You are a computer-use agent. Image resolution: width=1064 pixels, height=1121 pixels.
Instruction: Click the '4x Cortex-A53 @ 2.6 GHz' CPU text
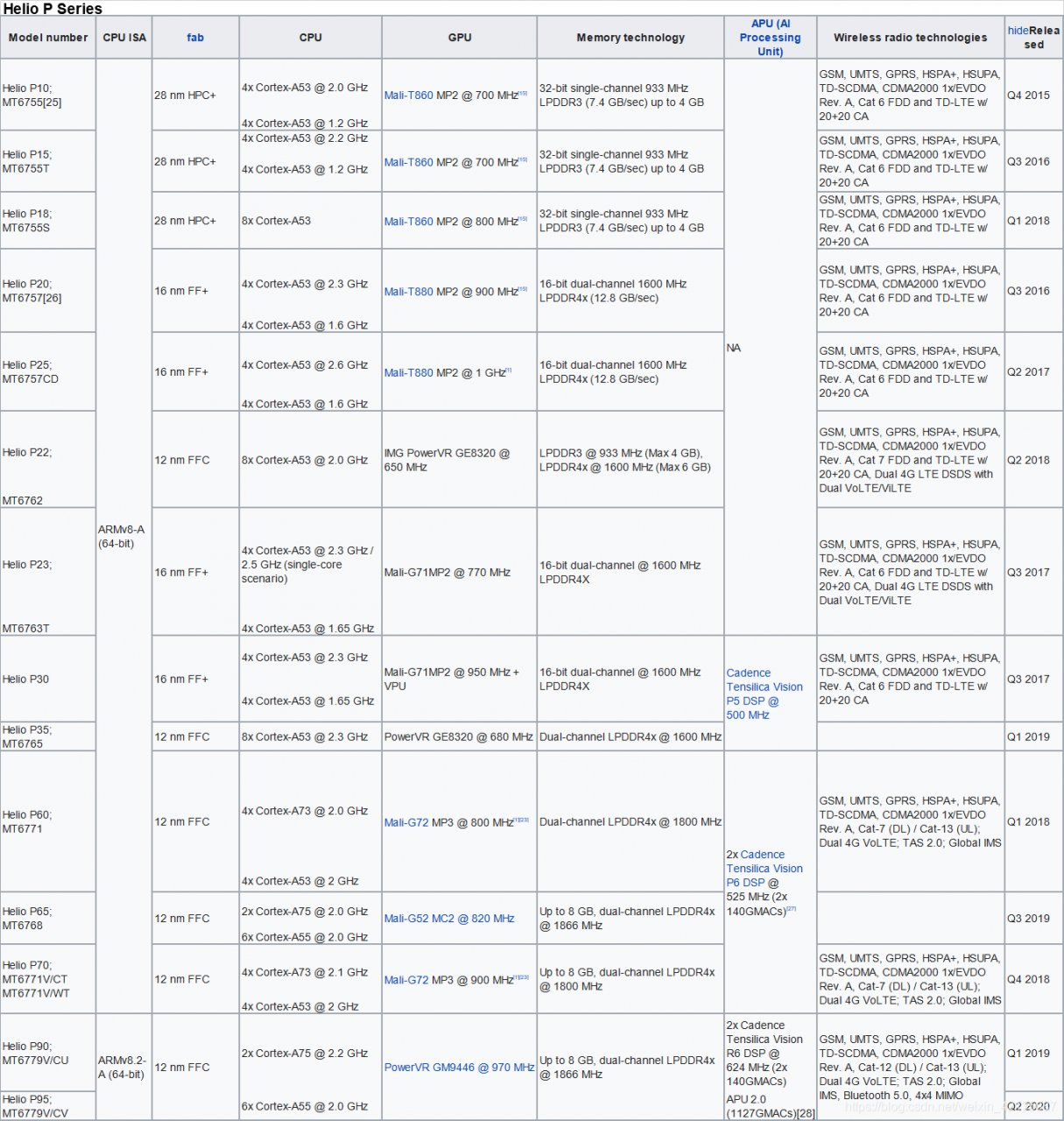point(305,365)
